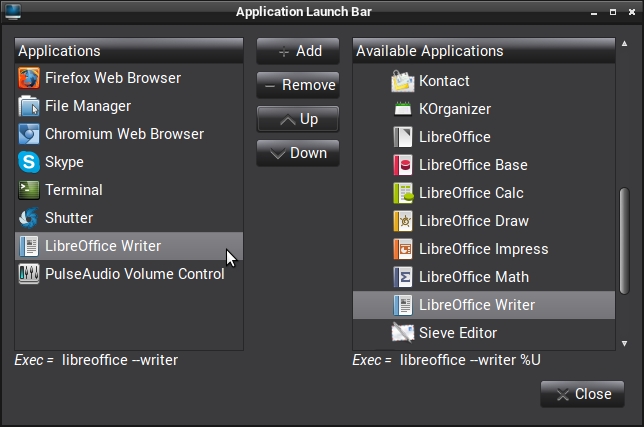Select the "LibreOffice Math" entry text
The height and width of the screenshot is (427, 644).
(x=474, y=277)
